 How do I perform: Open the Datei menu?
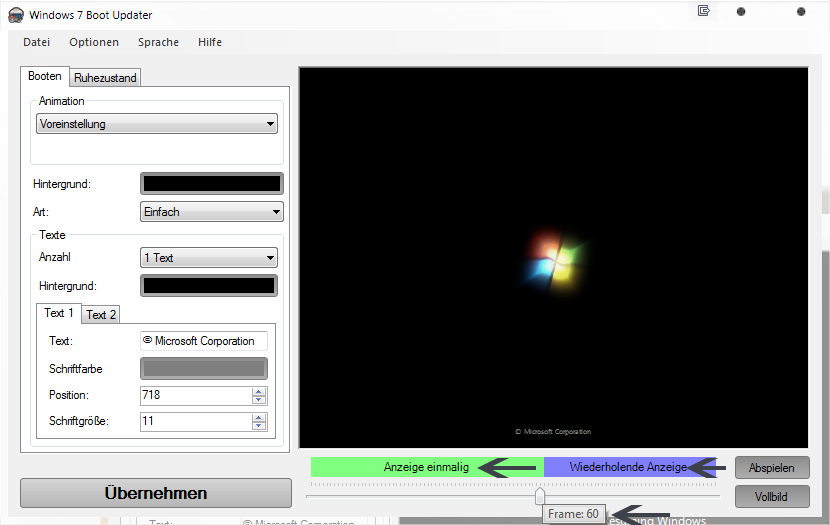[36, 42]
